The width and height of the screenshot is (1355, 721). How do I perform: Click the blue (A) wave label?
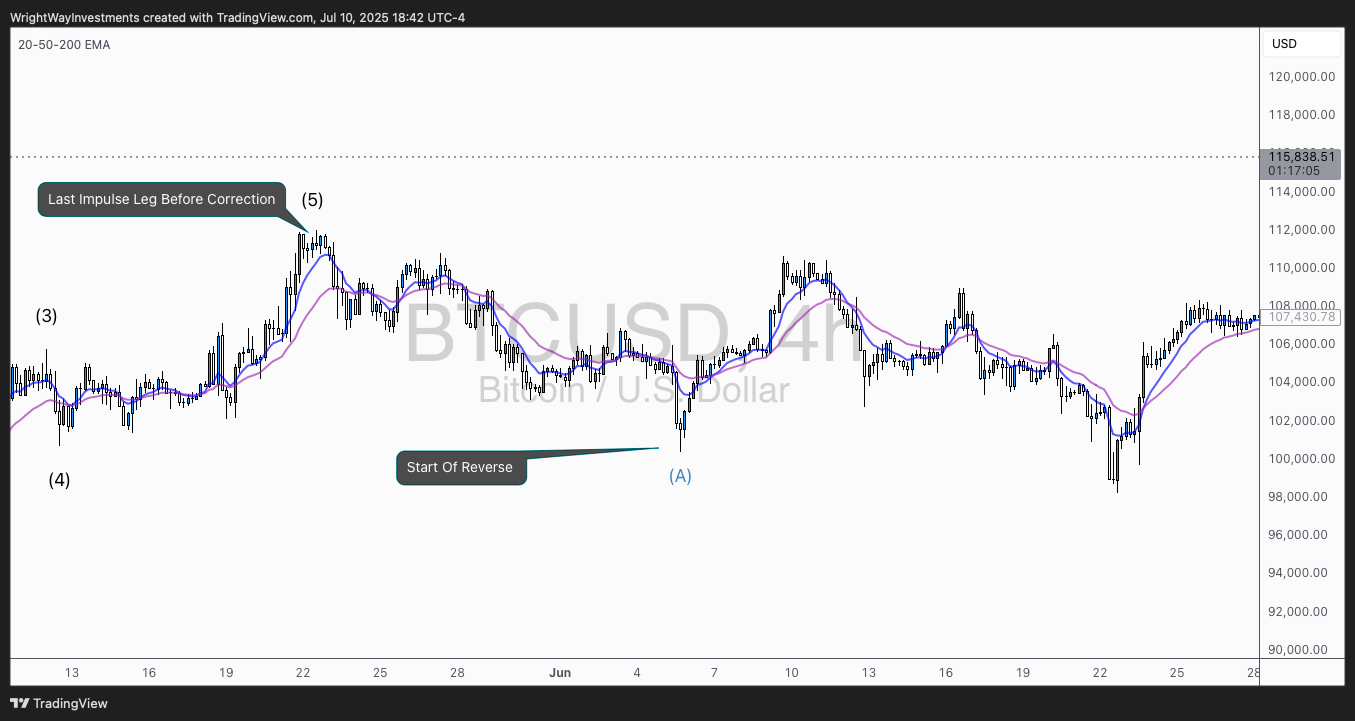(680, 476)
